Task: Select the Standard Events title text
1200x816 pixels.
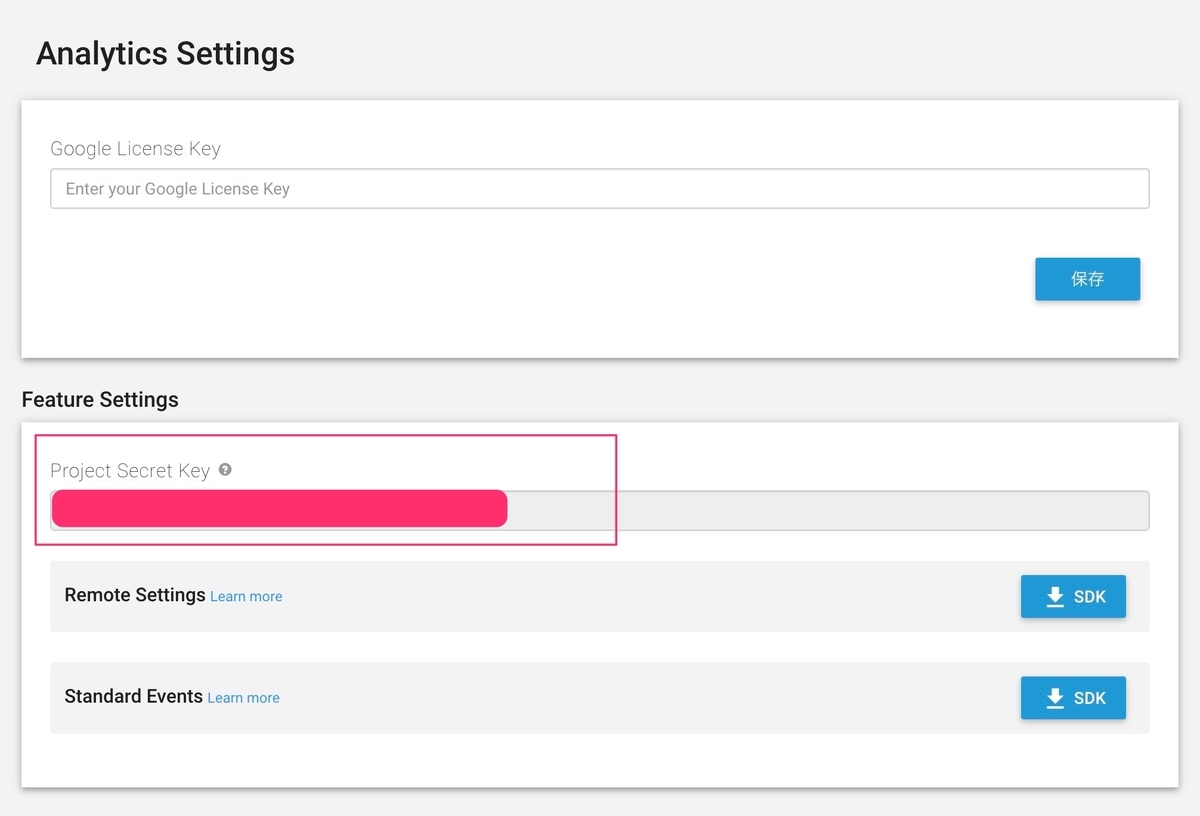Action: tap(133, 696)
